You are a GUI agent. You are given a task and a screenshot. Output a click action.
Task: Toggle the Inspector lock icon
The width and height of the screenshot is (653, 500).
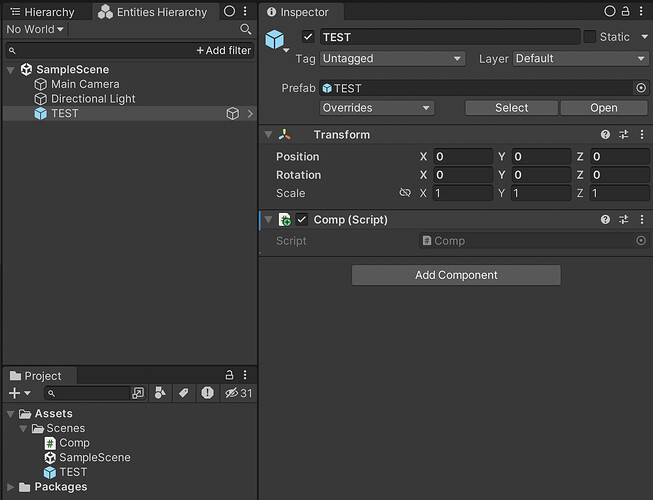(x=626, y=11)
